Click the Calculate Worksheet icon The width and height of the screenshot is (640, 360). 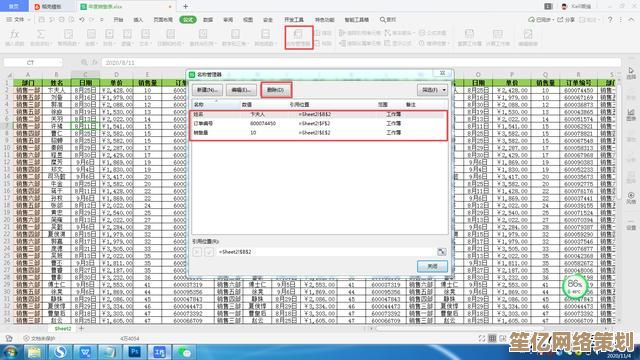pyautogui.click(x=498, y=34)
